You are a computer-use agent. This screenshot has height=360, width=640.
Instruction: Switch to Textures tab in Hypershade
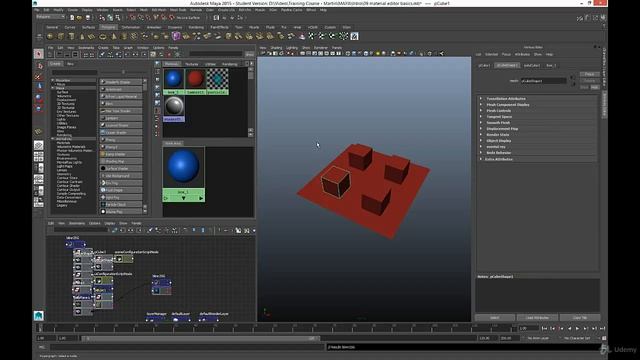(x=191, y=64)
